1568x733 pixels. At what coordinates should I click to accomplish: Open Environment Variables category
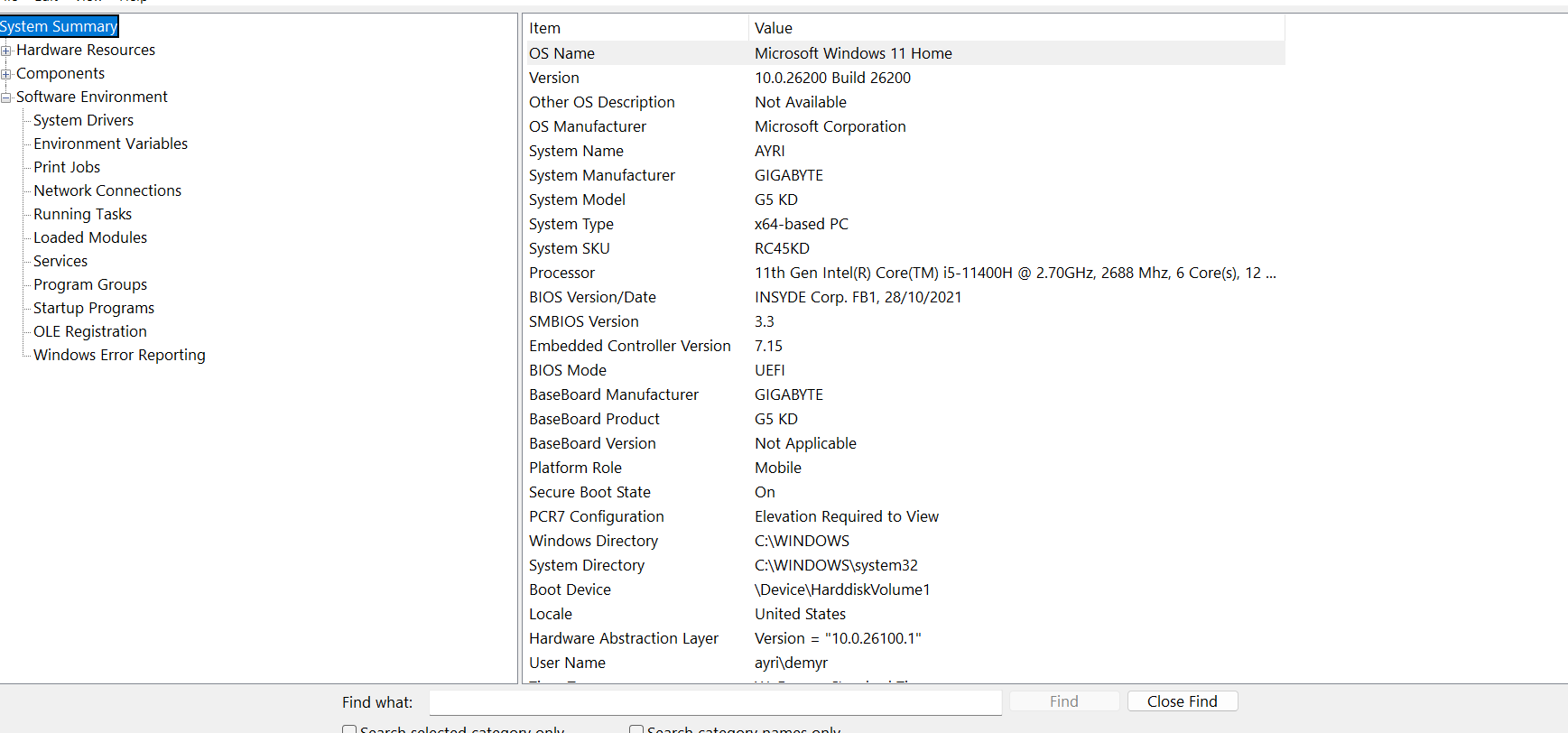point(110,144)
